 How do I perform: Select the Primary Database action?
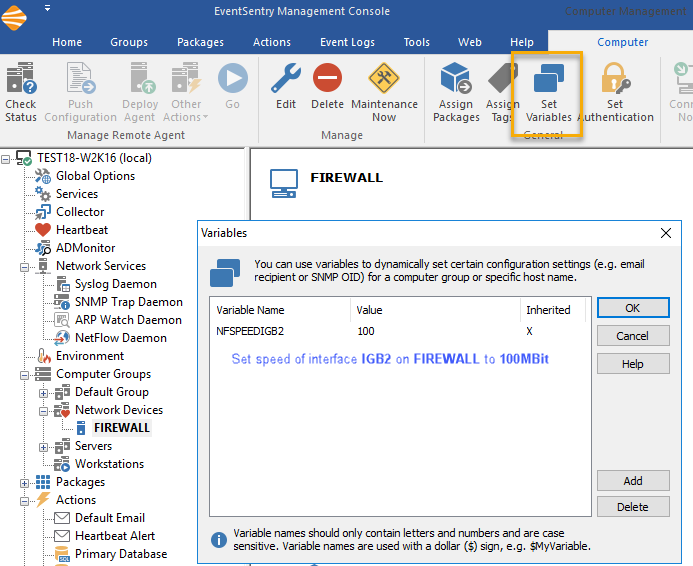(121, 554)
